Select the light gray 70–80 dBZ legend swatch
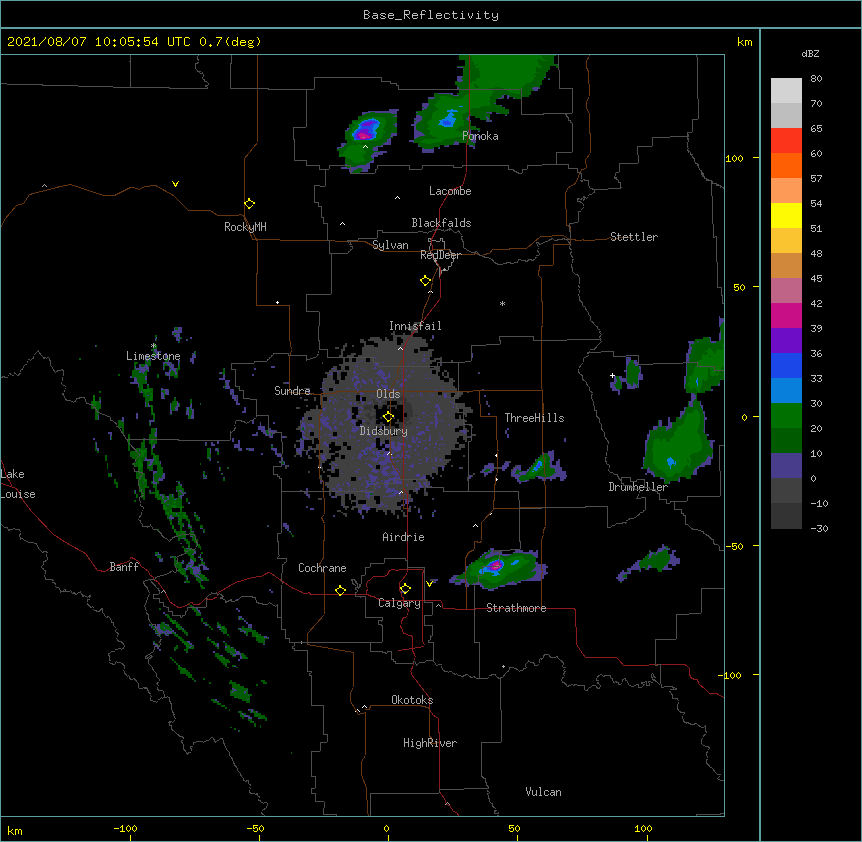862x842 pixels. pos(786,91)
